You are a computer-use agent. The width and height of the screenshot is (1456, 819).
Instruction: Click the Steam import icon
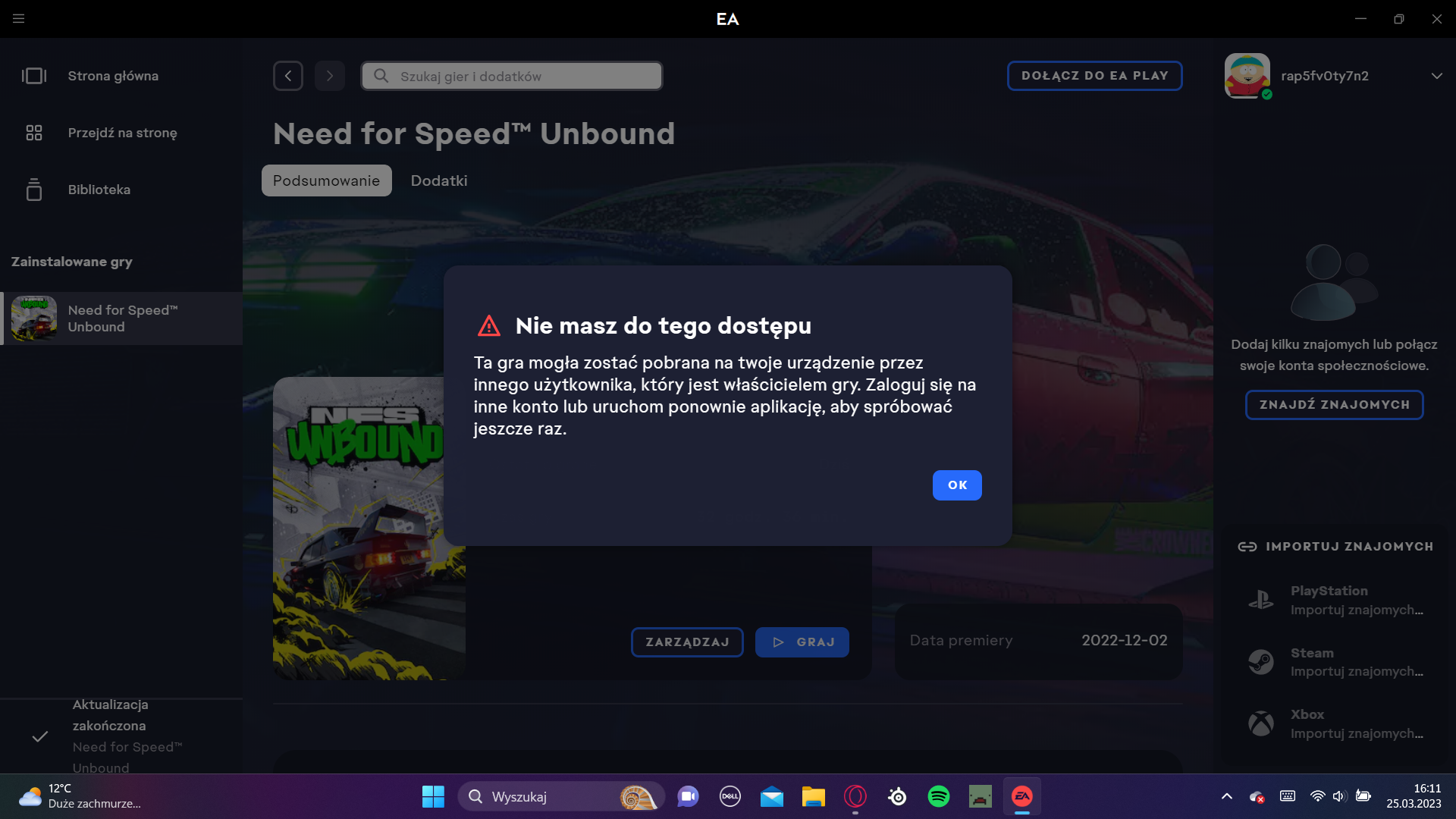1260,662
